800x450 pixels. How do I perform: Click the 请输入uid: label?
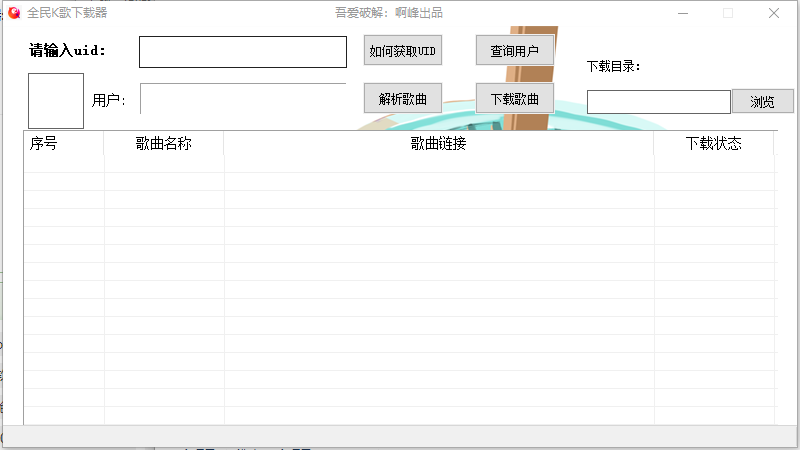click(x=67, y=51)
